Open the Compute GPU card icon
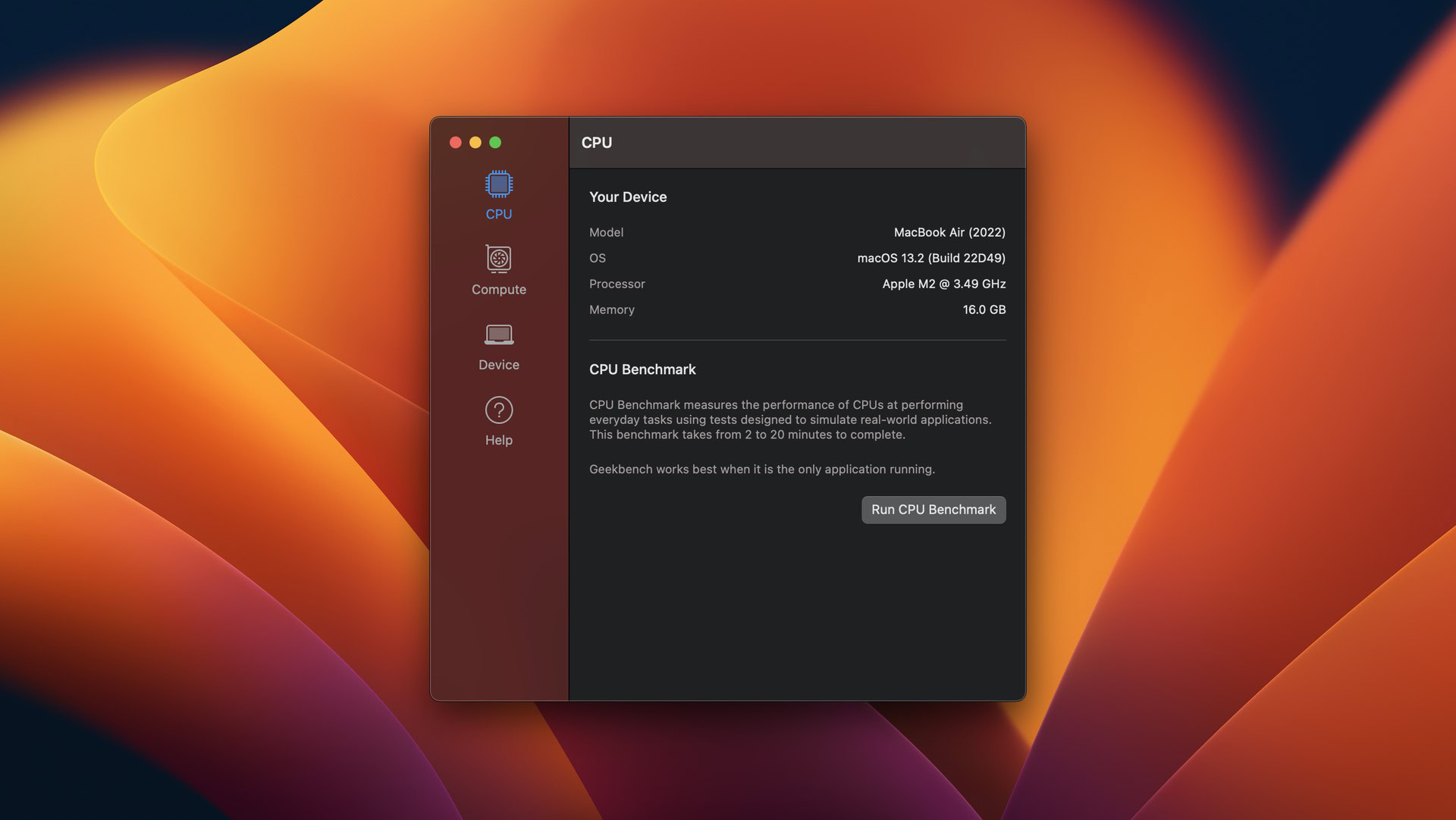 coord(499,259)
